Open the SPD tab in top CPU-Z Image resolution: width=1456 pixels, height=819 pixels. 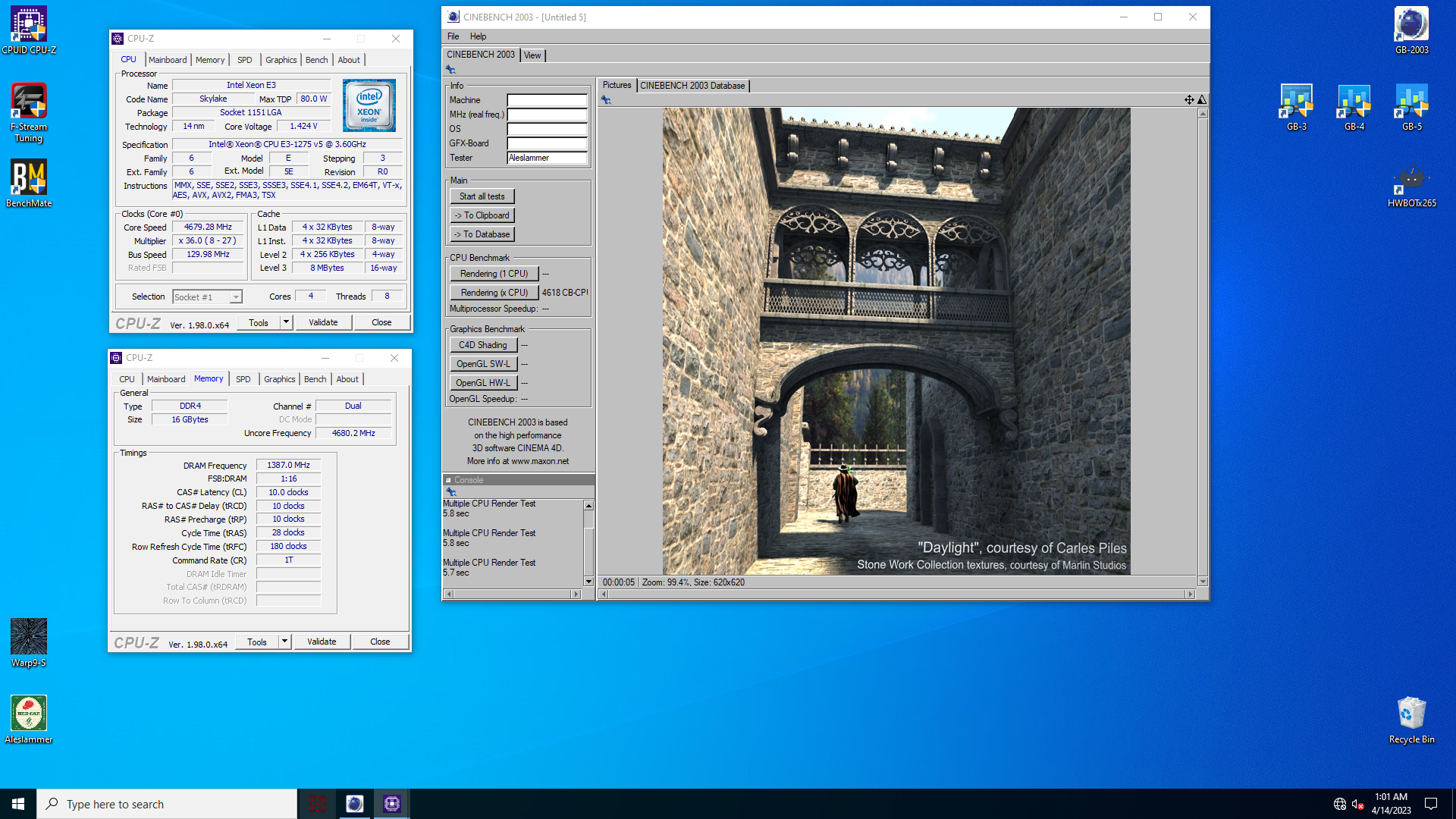(x=244, y=60)
